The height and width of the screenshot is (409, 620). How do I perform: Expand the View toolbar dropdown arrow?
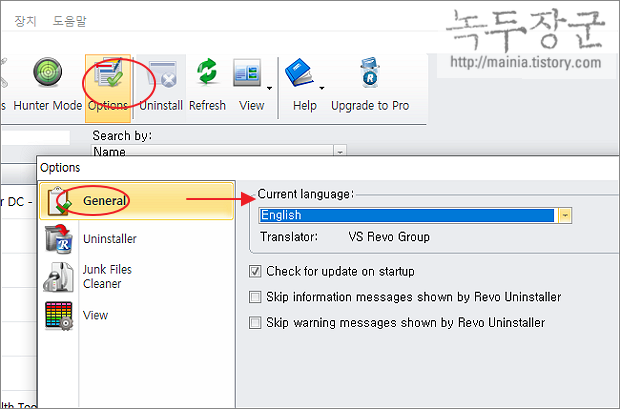(270, 88)
